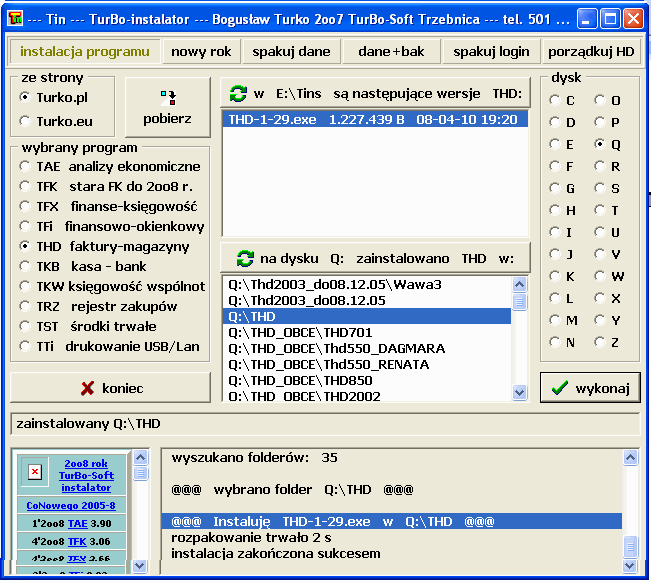This screenshot has width=651, height=583.
Task: Click the application icon in title bar
Action: click(15, 19)
